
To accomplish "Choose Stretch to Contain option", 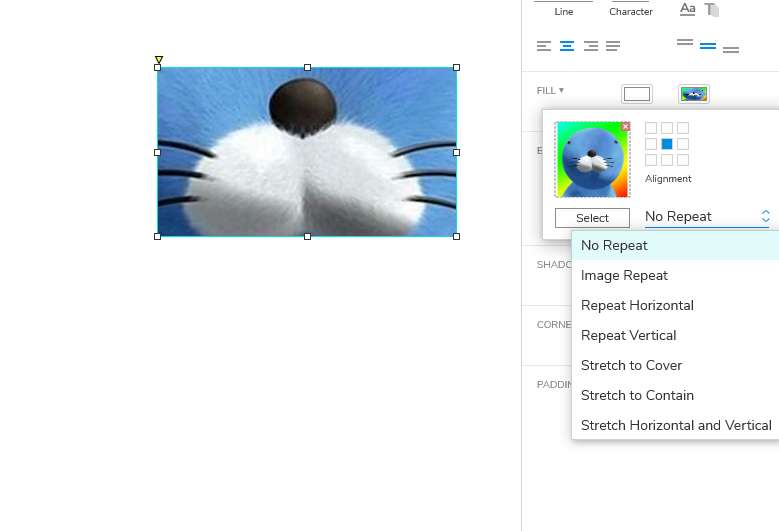I will tap(675, 395).
